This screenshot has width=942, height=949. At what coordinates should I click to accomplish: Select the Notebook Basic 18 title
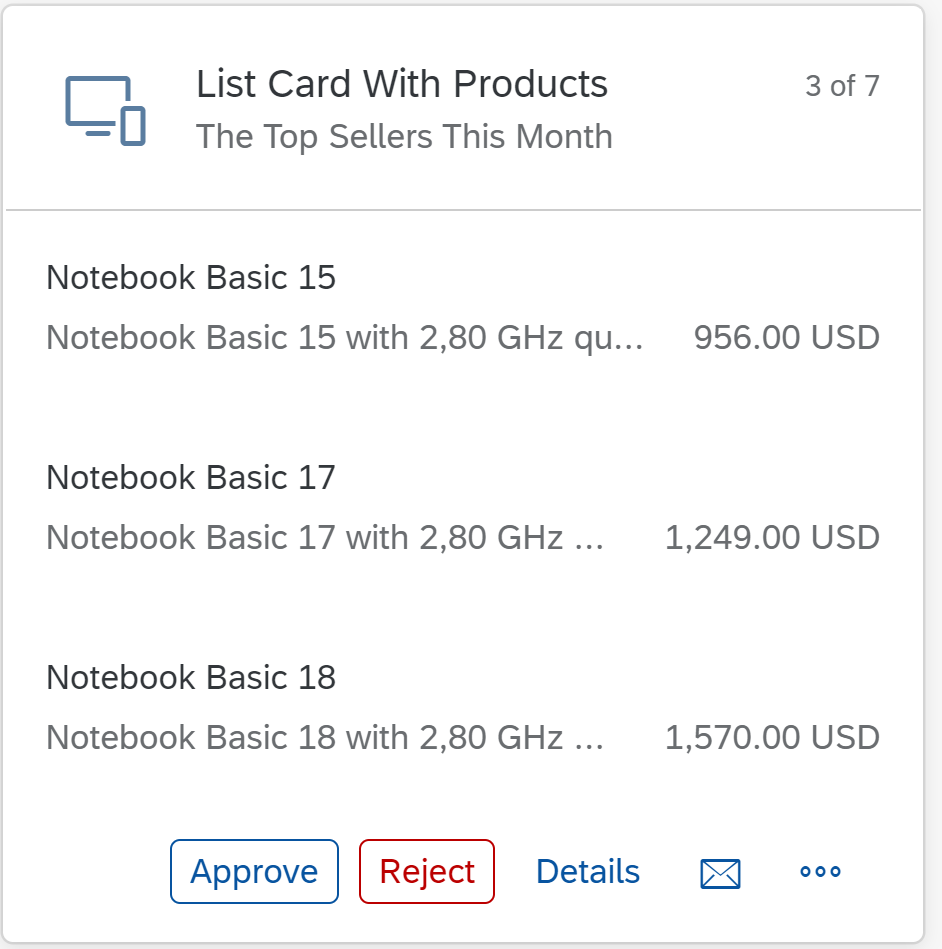click(191, 677)
